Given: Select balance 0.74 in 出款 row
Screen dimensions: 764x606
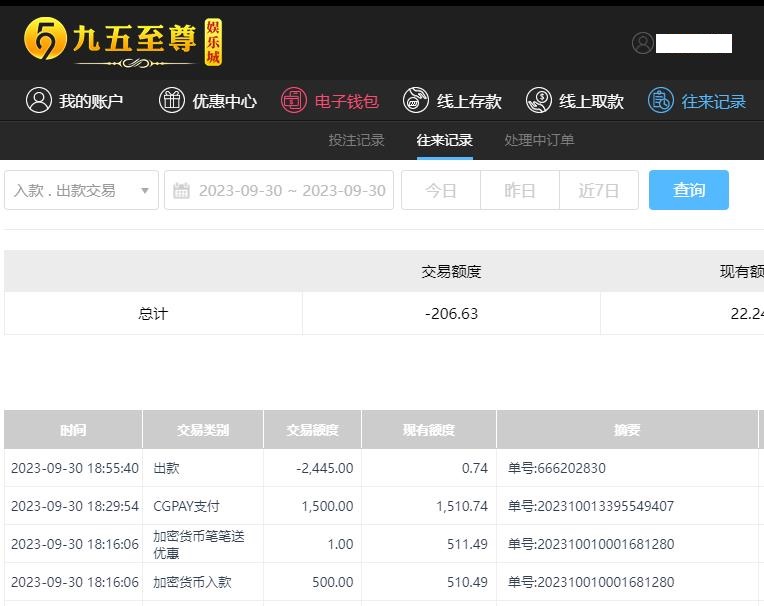Looking at the screenshot, I should pos(475,468).
